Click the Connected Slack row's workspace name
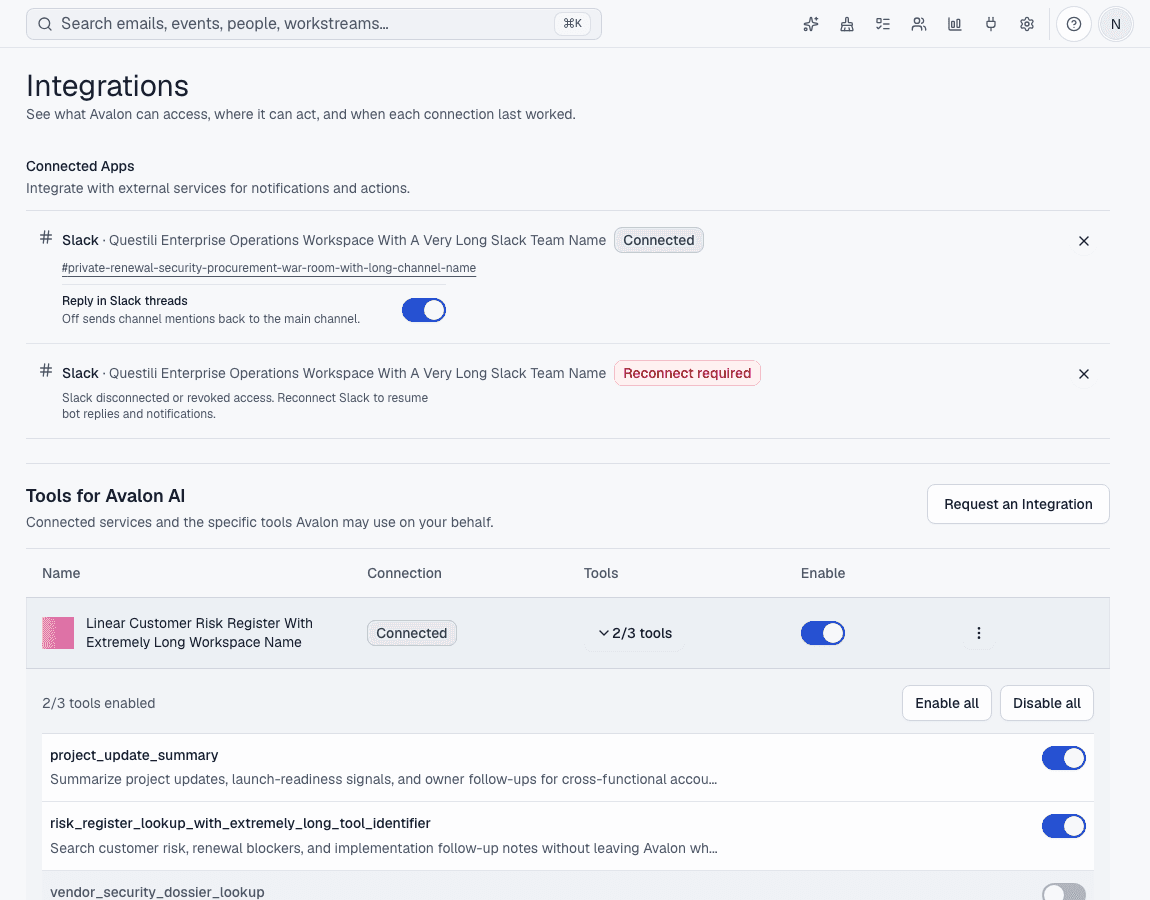 point(357,241)
